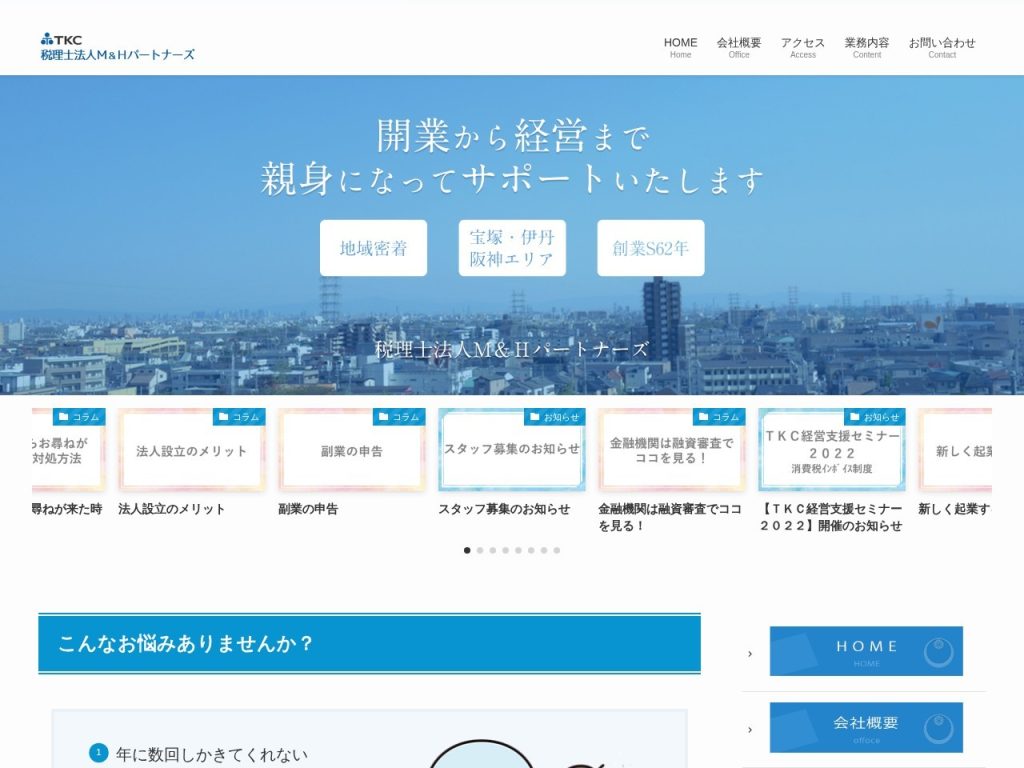
Task: Select the first carousel pagination dot
Action: point(467,551)
